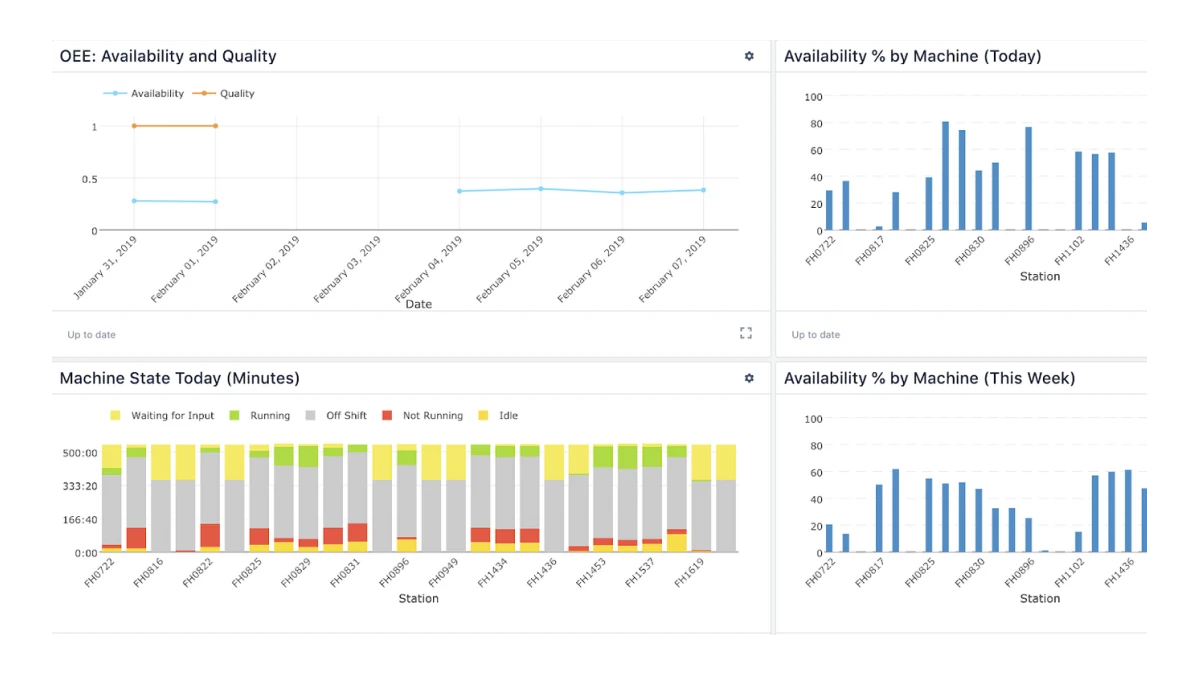Image resolution: width=1200 pixels, height=675 pixels.
Task: Expand the OEE chart to fullscreen
Action: pyautogui.click(x=745, y=333)
